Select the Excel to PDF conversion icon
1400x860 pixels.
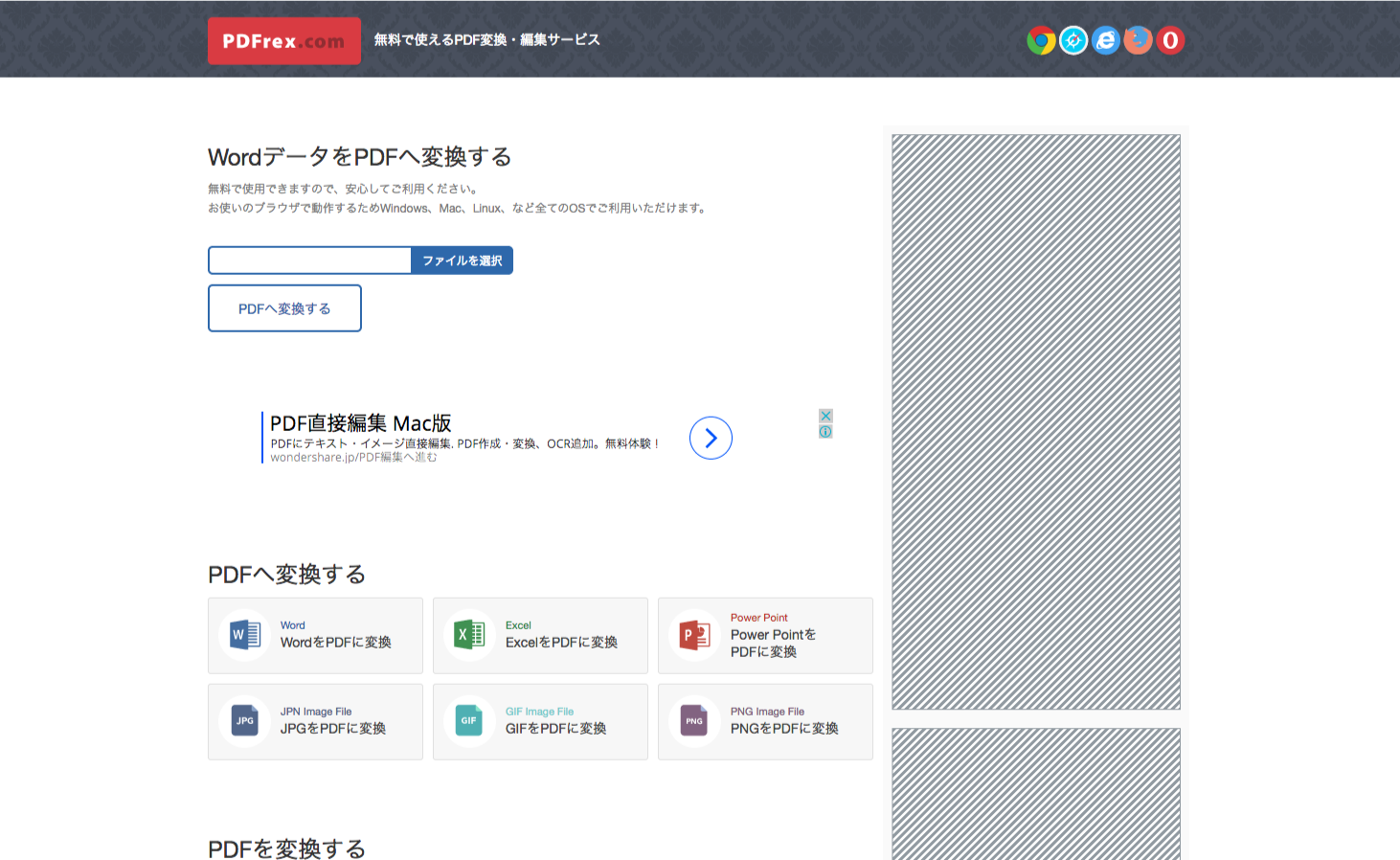click(x=469, y=635)
